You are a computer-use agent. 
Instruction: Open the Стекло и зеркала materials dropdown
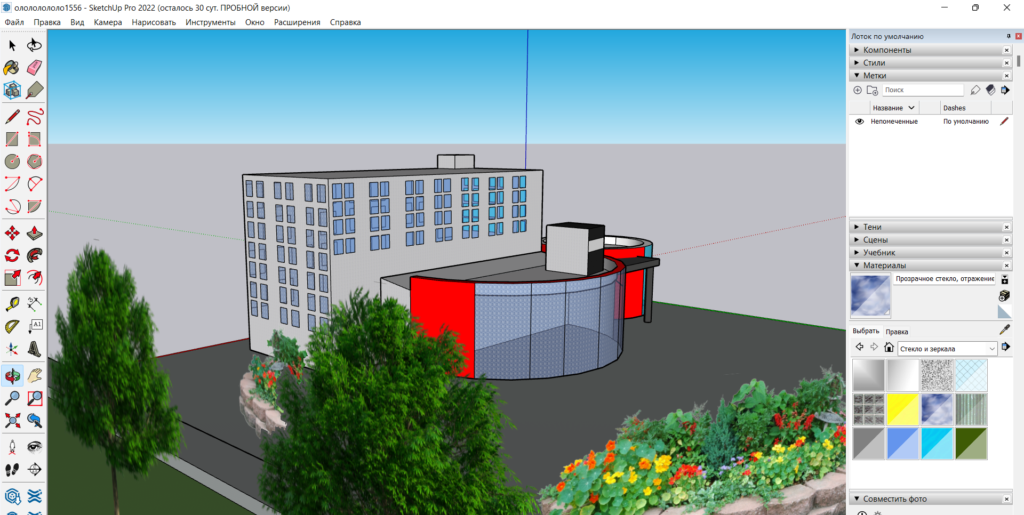point(947,349)
